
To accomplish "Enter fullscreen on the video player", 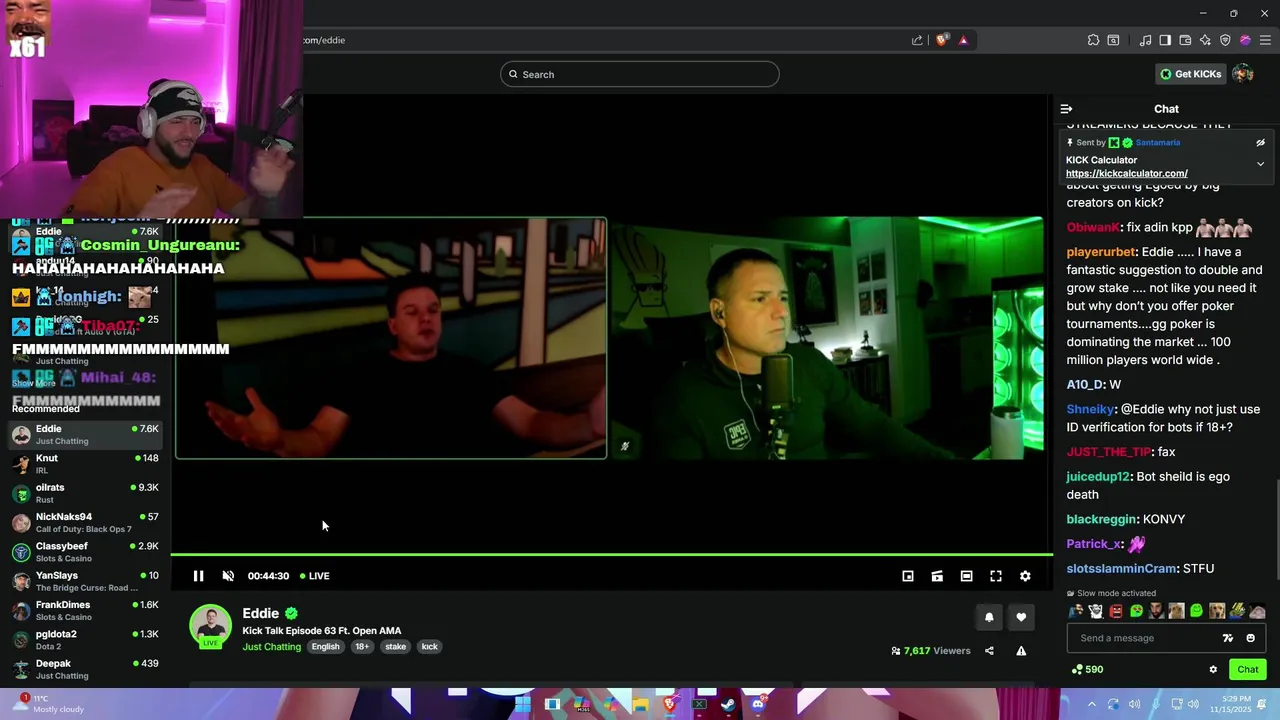I will (996, 576).
